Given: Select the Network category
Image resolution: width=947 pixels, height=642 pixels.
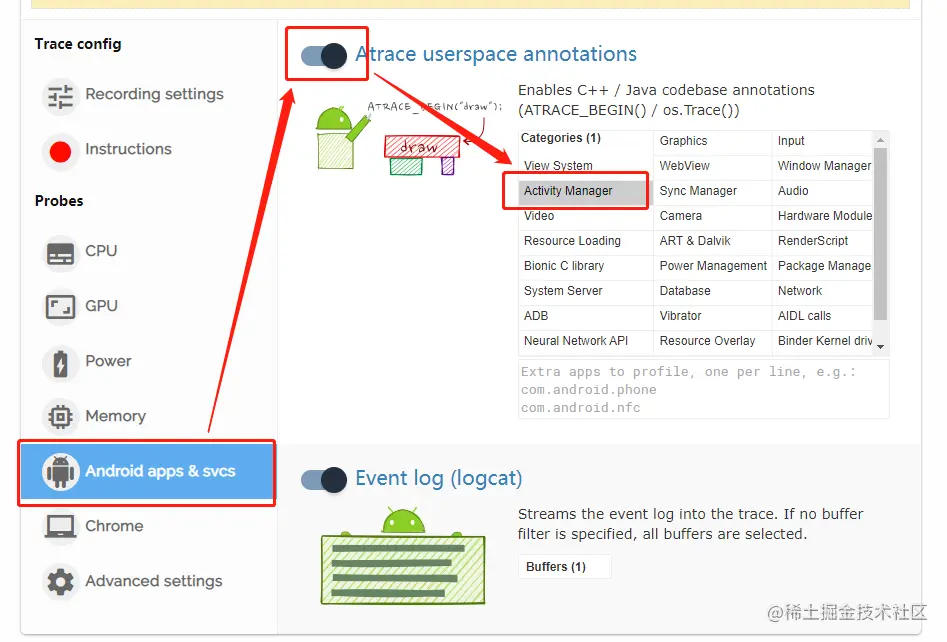Looking at the screenshot, I should click(x=822, y=291).
